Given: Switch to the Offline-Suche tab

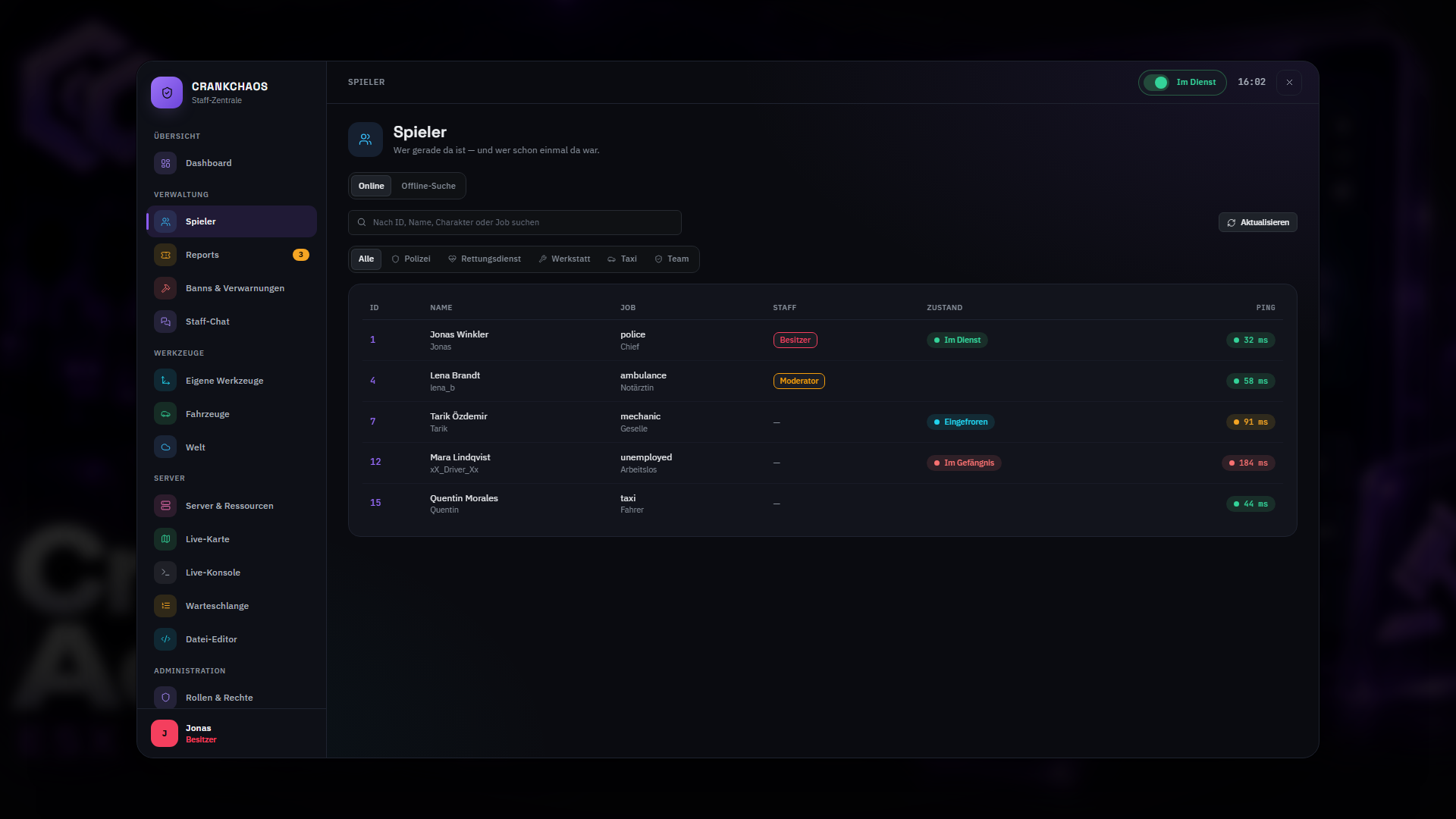Looking at the screenshot, I should pyautogui.click(x=428, y=186).
